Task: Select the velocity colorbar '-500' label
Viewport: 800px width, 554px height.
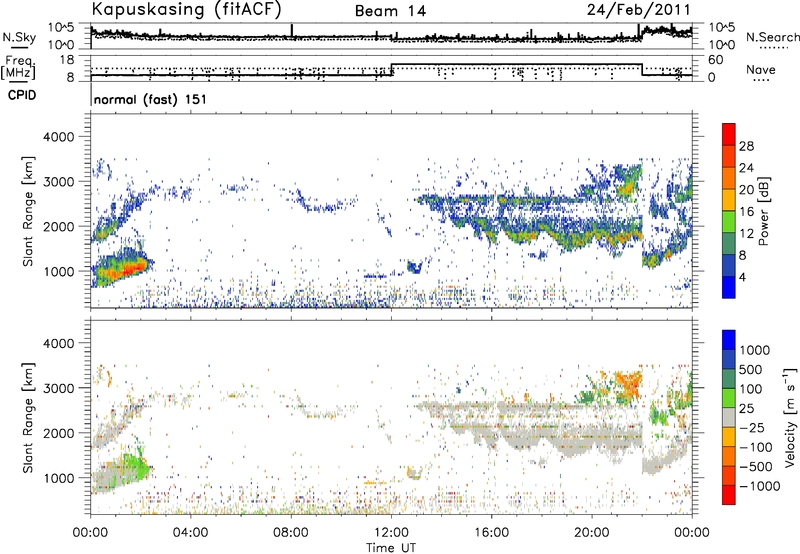Action: (756, 467)
